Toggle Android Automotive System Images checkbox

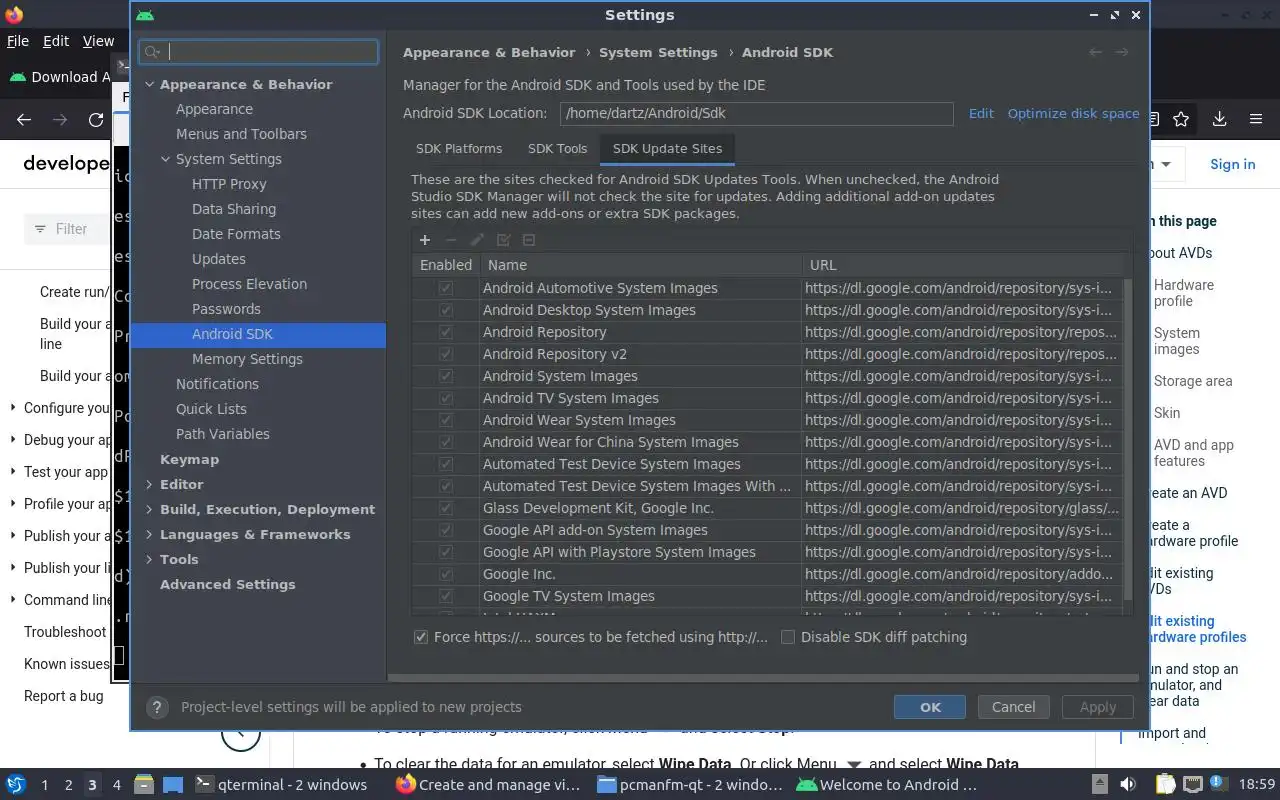pyautogui.click(x=446, y=288)
